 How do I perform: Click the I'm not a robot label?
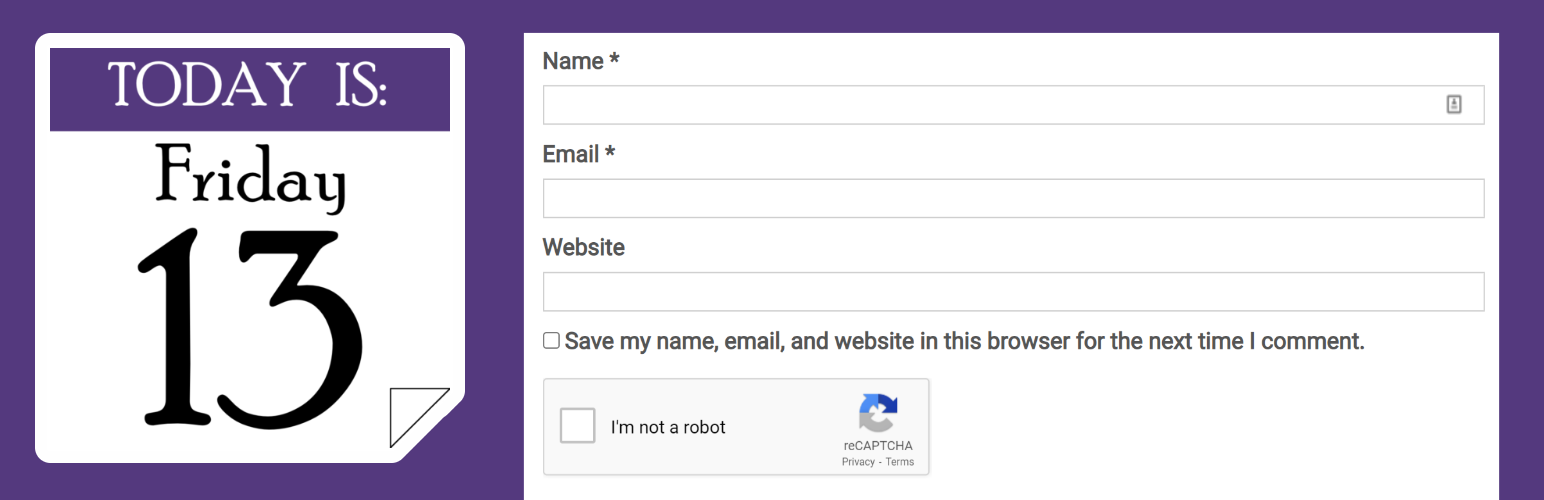[668, 427]
